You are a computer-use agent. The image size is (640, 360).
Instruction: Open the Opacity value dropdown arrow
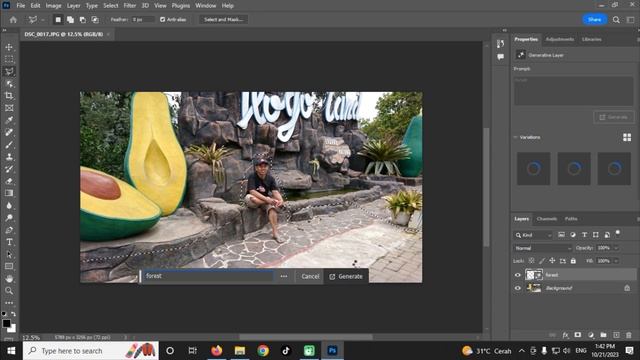click(x=616, y=248)
